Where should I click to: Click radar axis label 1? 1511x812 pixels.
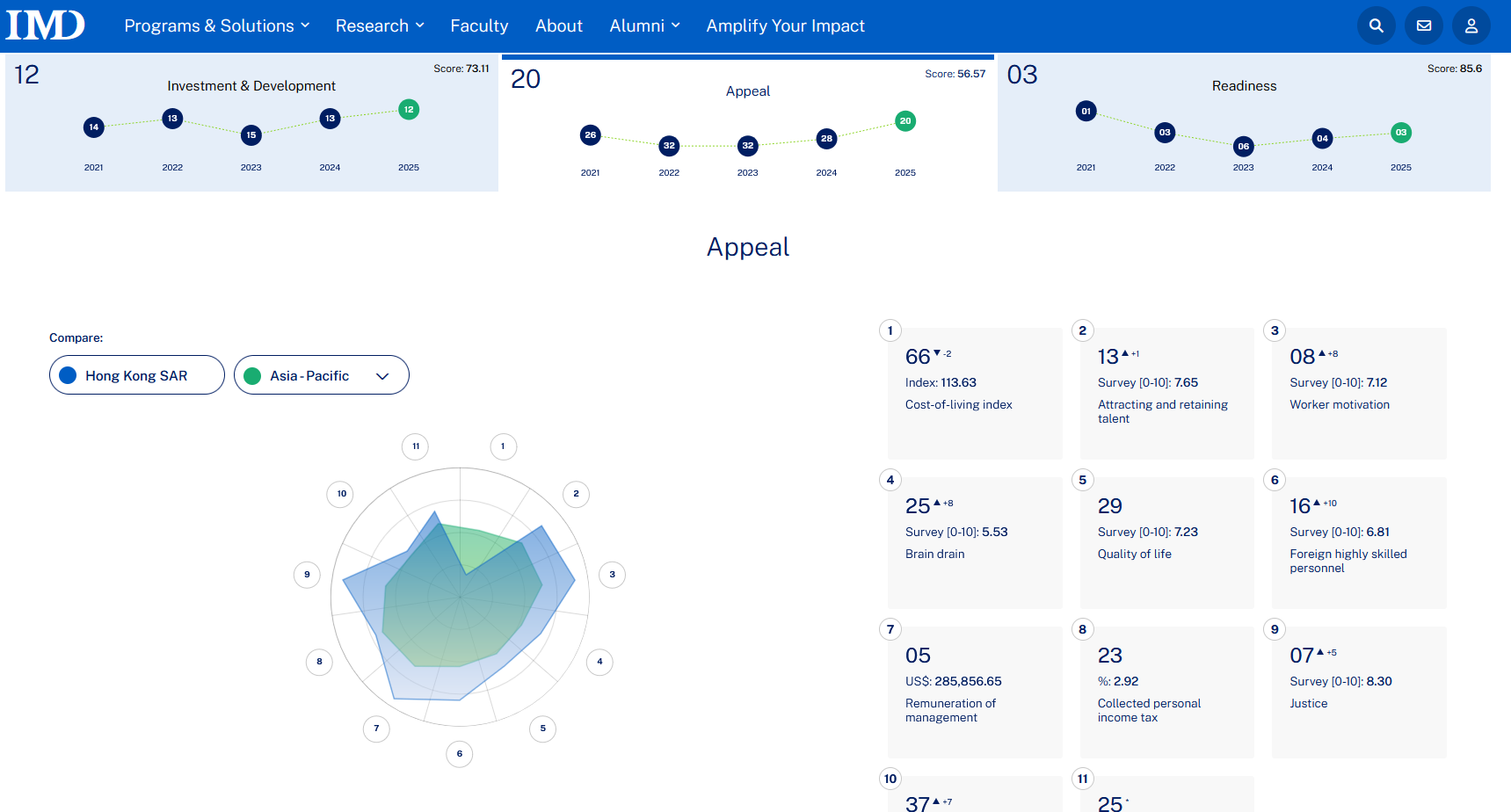click(504, 446)
